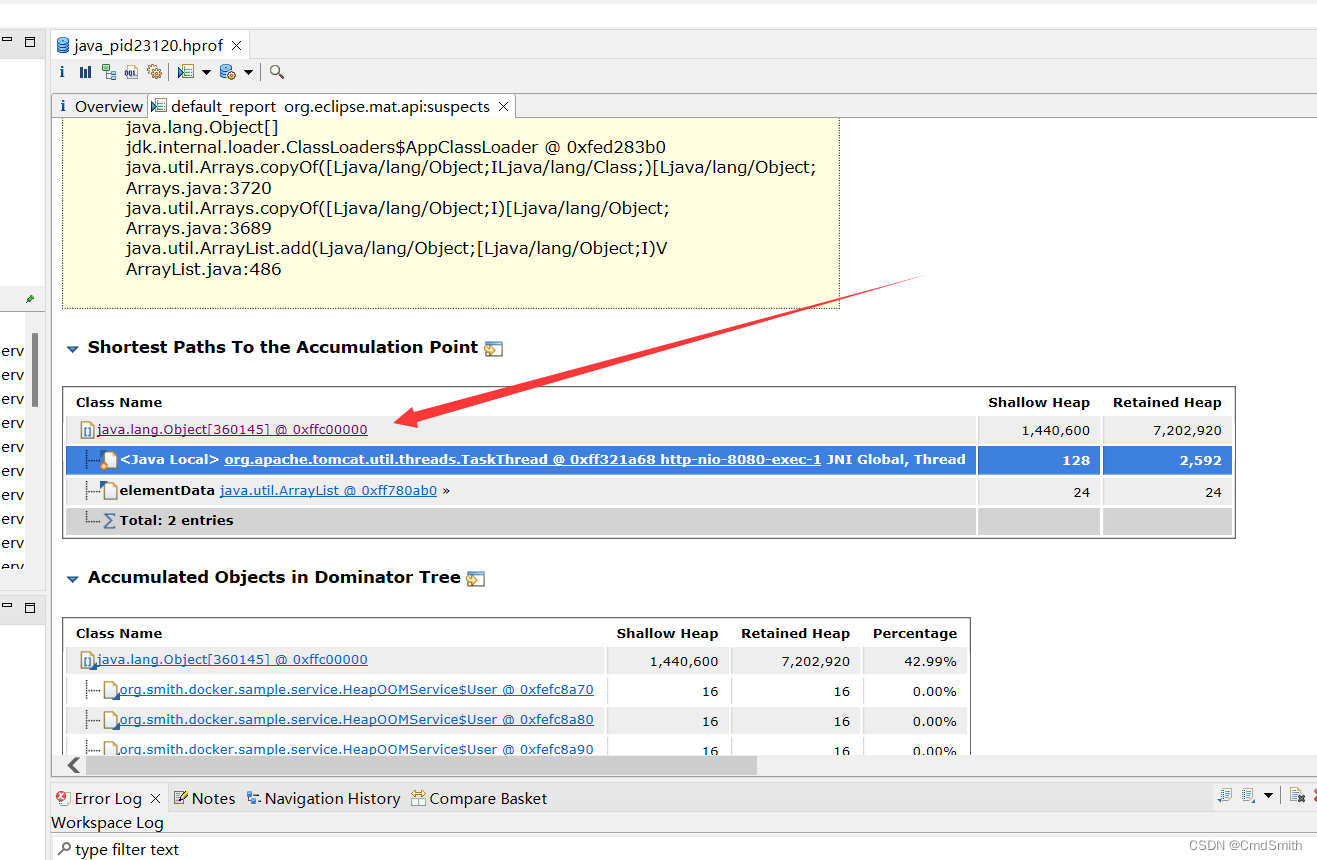Open the TaskThread http-nio-8080-exec-1 link
The height and width of the screenshot is (860, 1317).
(x=522, y=460)
